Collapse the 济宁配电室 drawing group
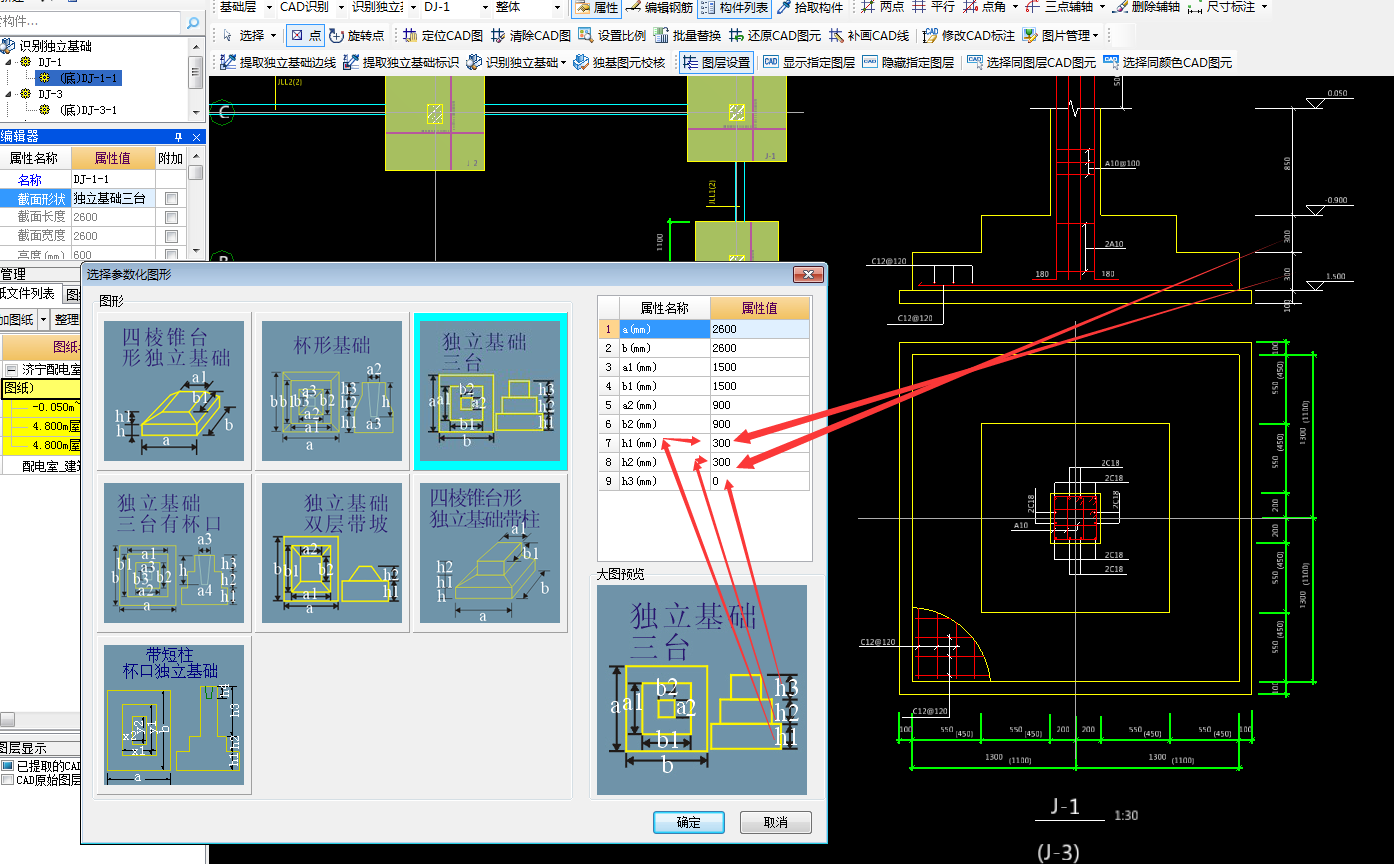 (x=11, y=369)
